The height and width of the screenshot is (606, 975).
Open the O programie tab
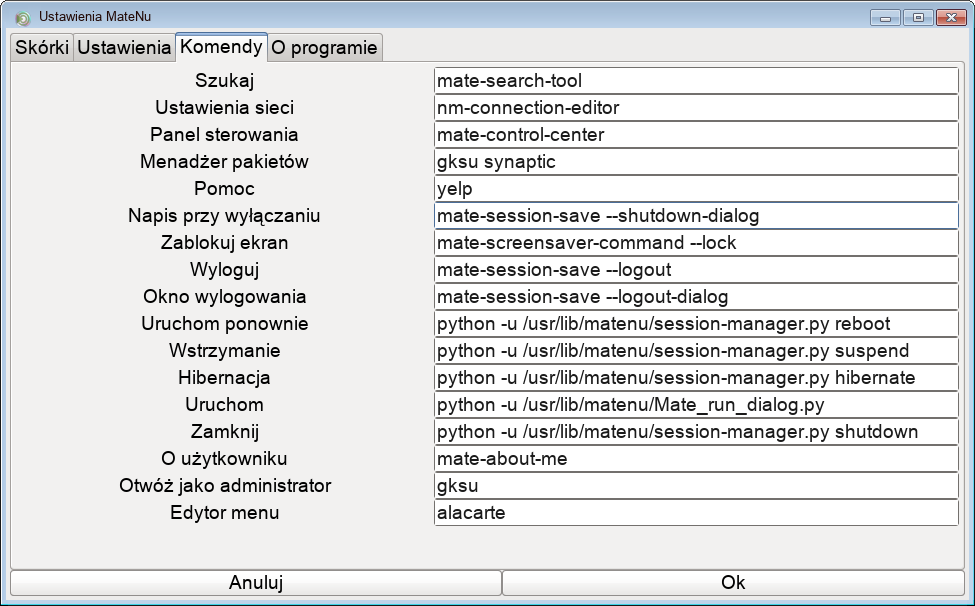[325, 48]
